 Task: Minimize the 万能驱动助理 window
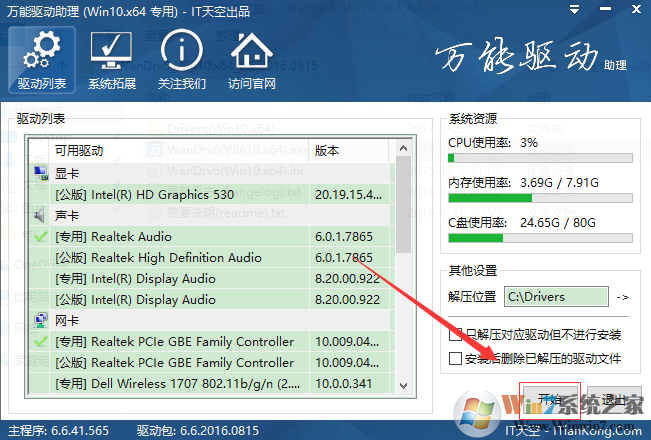605,9
